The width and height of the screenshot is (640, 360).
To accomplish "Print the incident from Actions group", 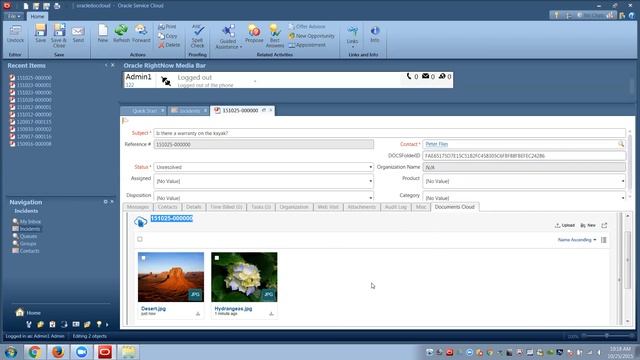I will click(x=167, y=27).
